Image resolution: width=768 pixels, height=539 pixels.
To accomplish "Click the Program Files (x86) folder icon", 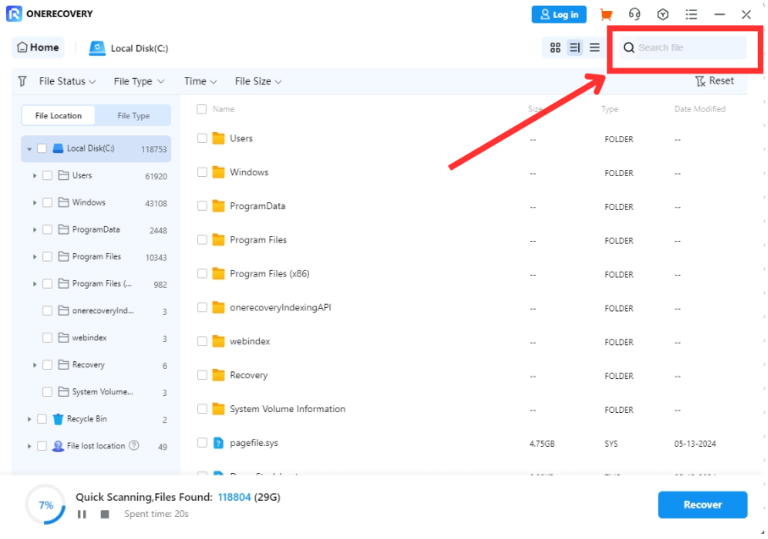I will (x=218, y=274).
